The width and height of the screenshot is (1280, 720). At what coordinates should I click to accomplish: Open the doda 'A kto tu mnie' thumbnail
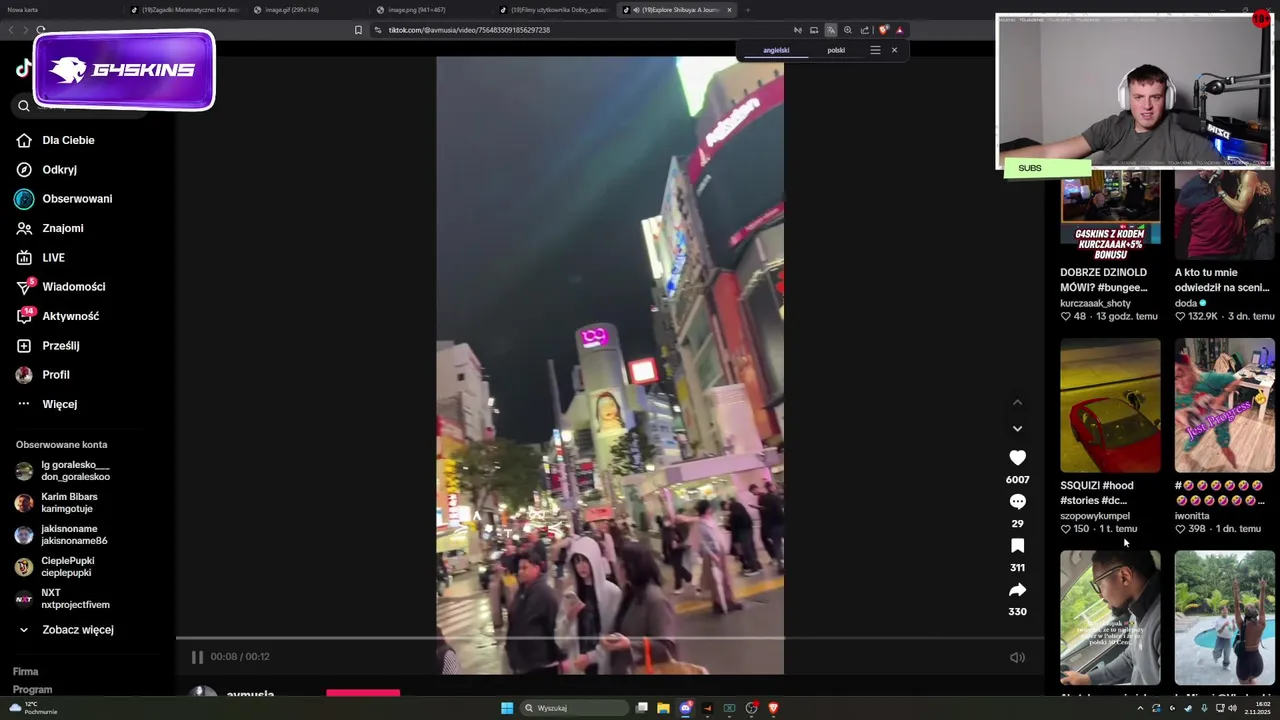coord(1224,215)
